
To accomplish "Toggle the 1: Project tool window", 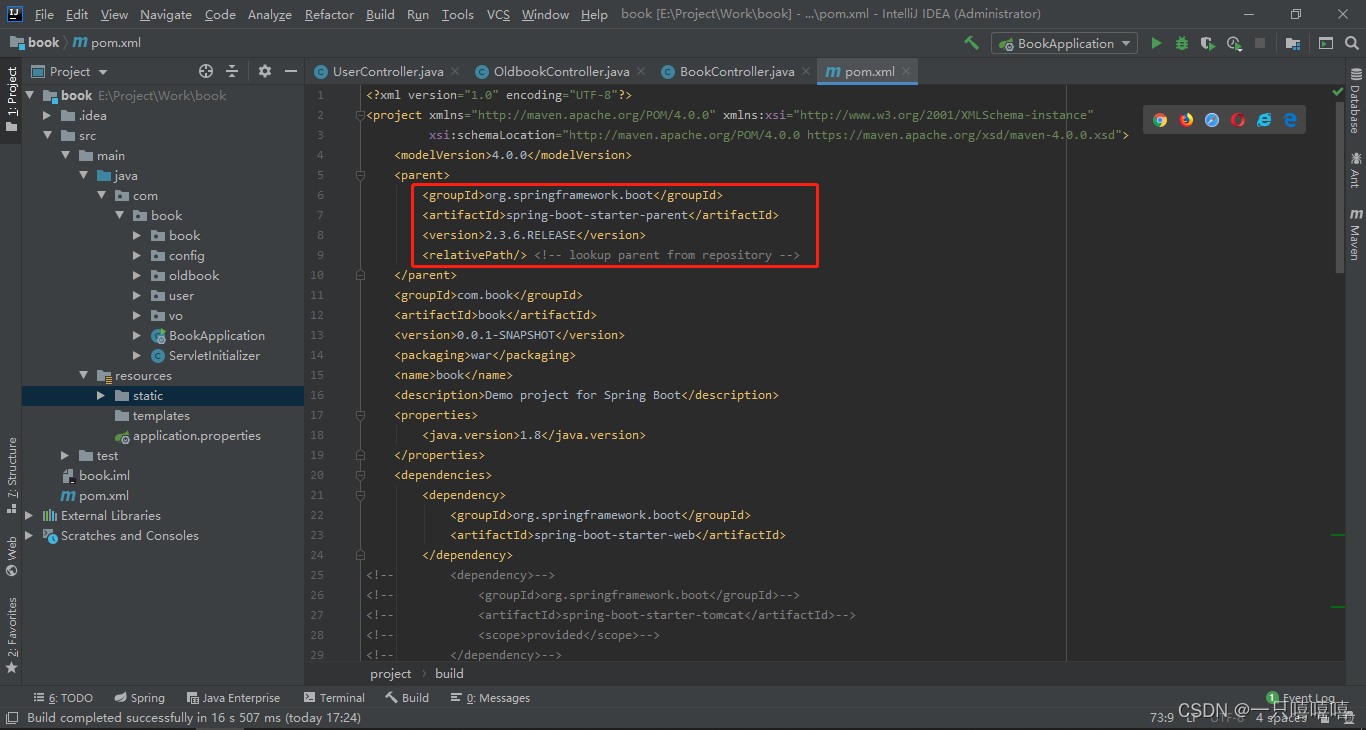I will [11, 100].
